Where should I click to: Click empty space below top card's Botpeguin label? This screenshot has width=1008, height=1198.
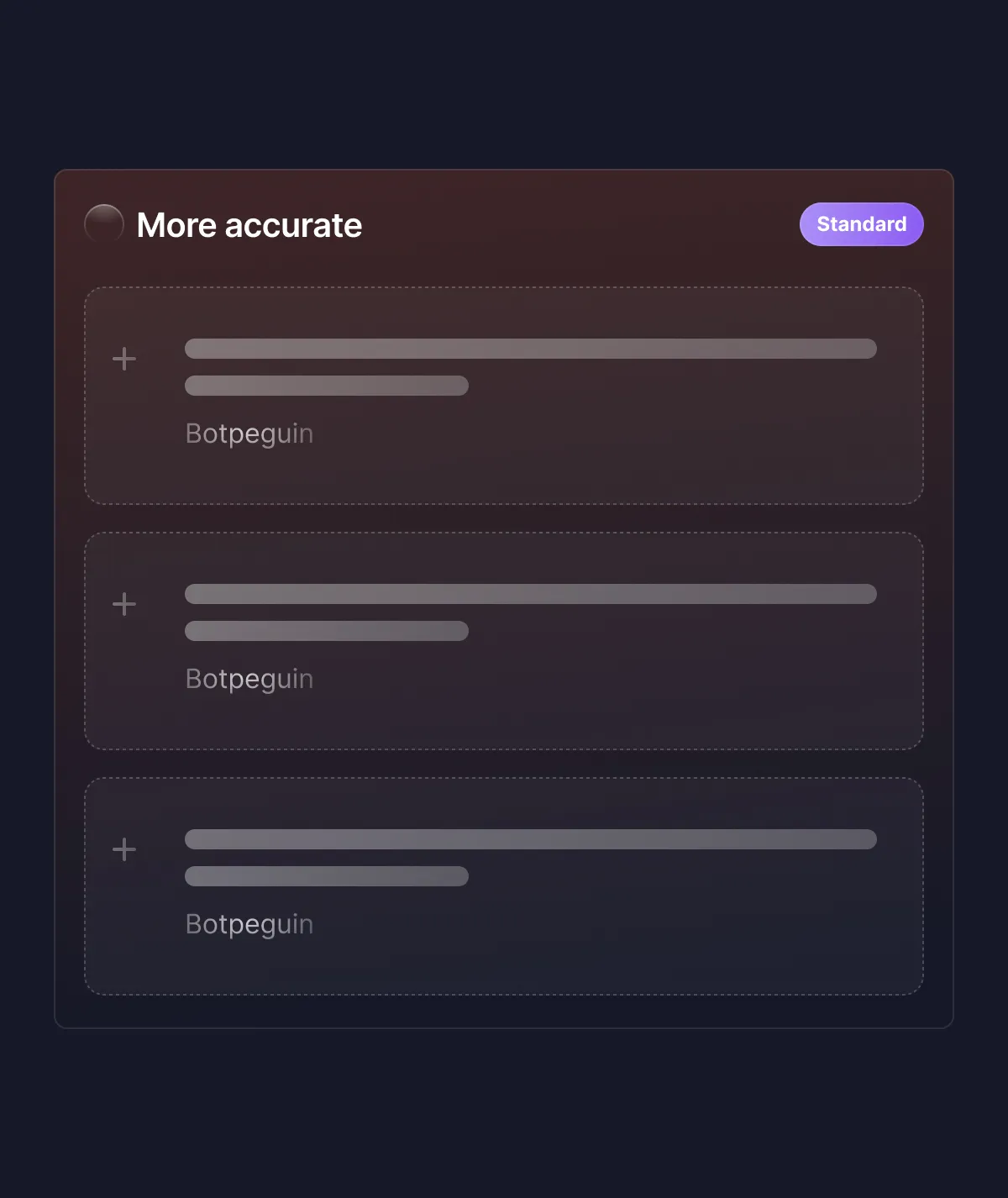pos(504,477)
